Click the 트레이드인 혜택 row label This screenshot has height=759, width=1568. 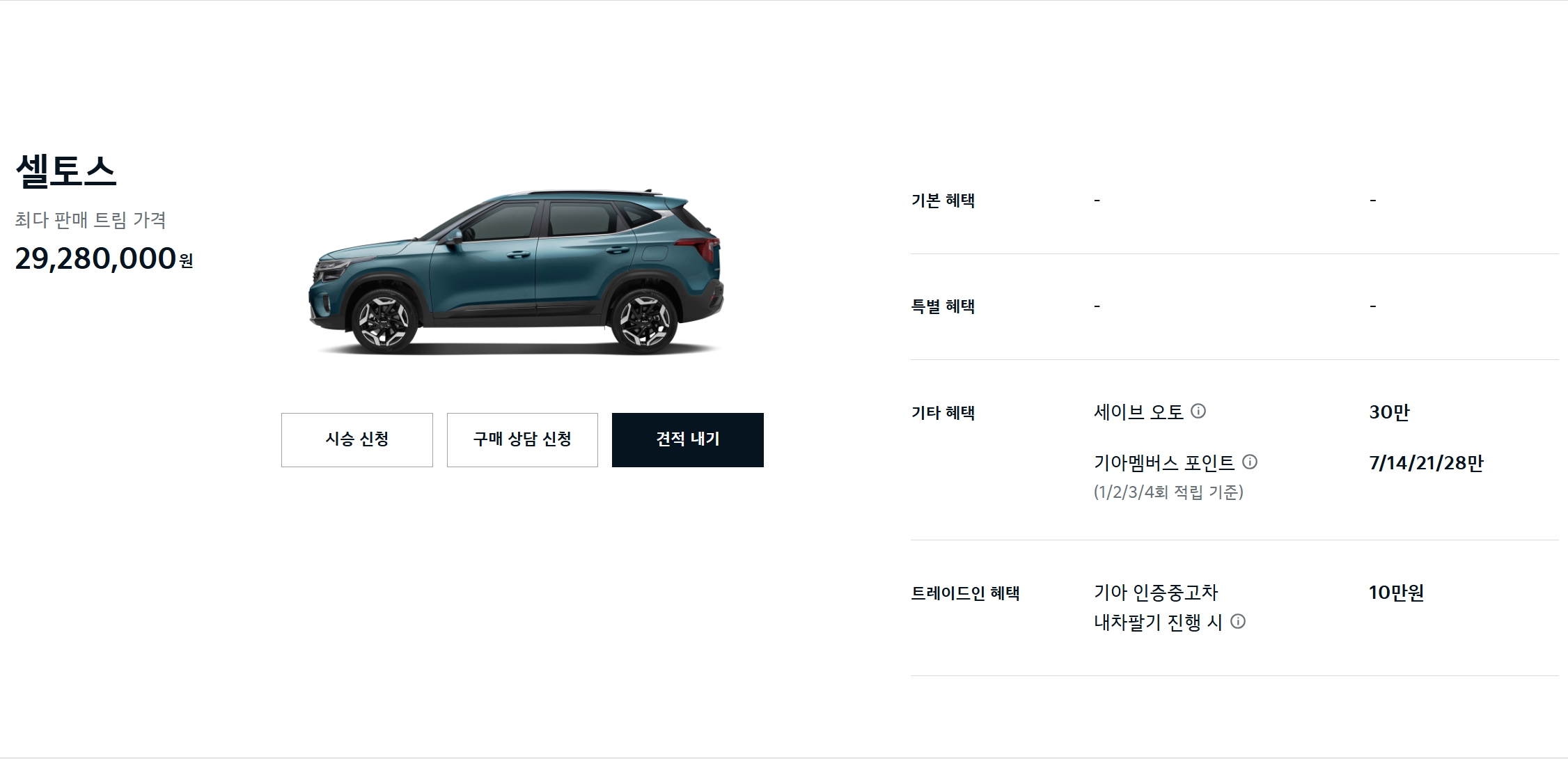(965, 593)
